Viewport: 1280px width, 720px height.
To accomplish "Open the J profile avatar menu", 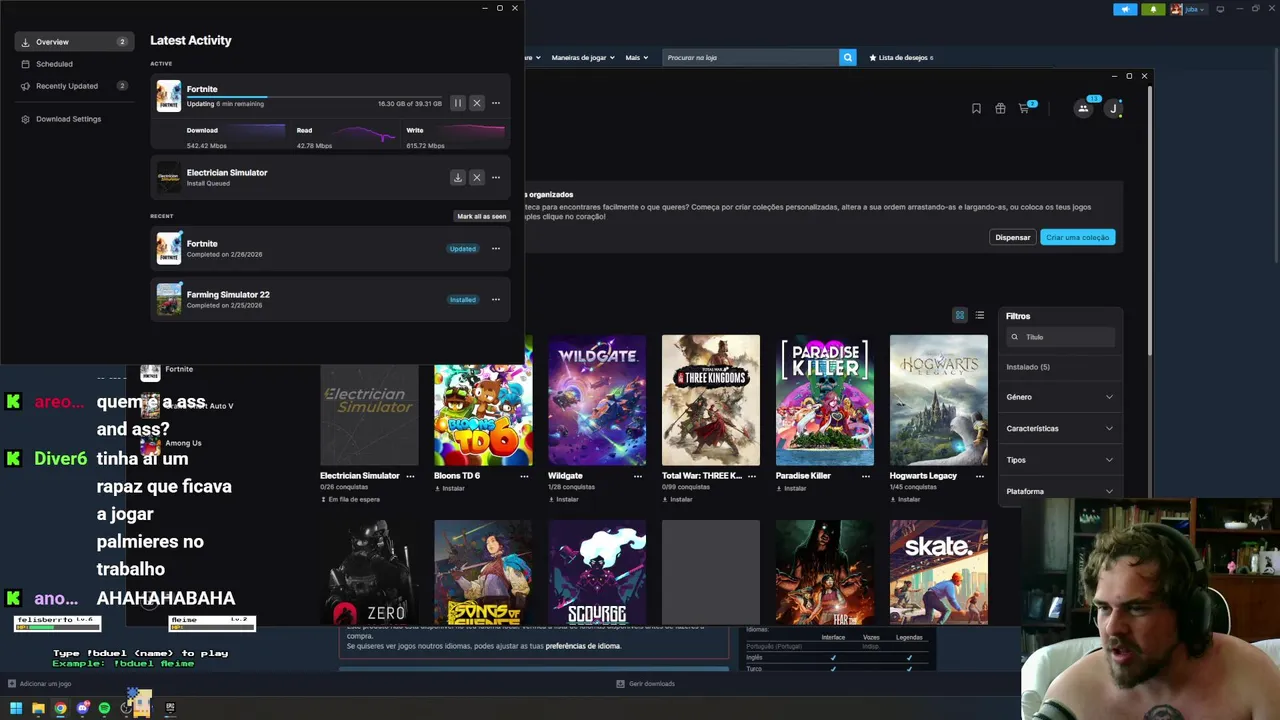I will tap(1113, 108).
